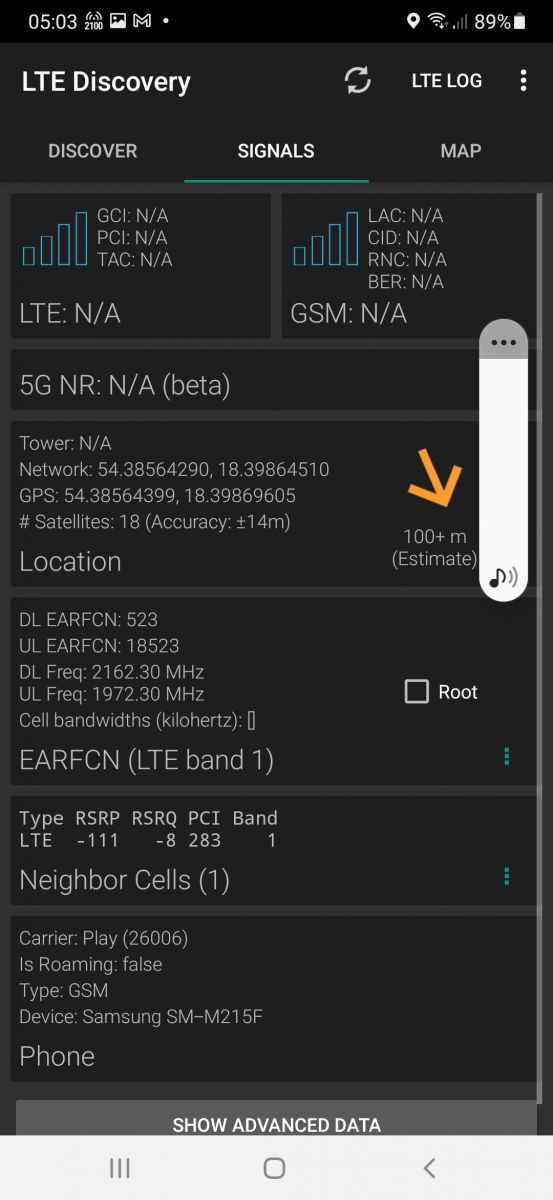This screenshot has height=1200, width=553.
Task: Open the three-dot overflow menu
Action: [x=523, y=81]
